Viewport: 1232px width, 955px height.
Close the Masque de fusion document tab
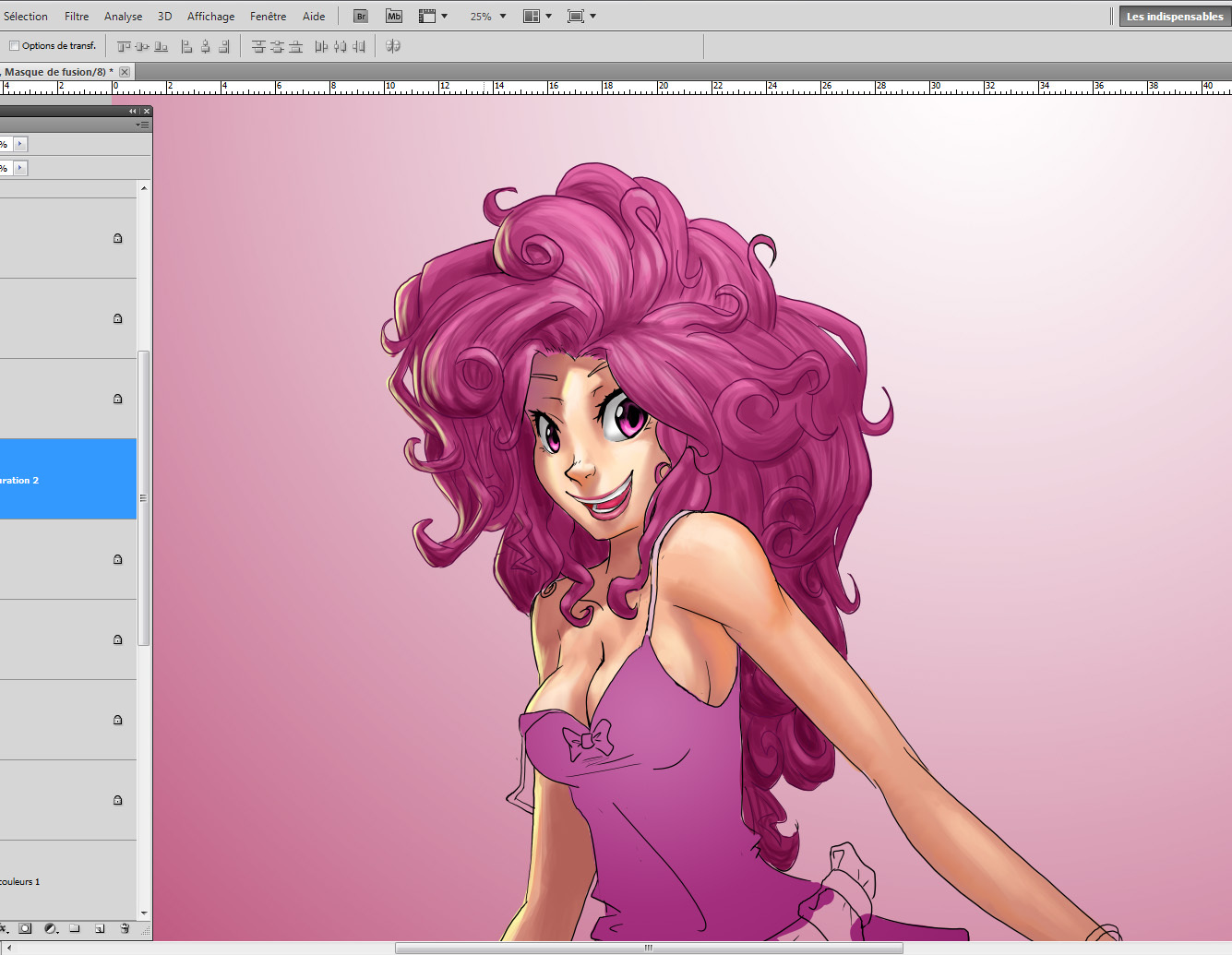click(x=125, y=72)
